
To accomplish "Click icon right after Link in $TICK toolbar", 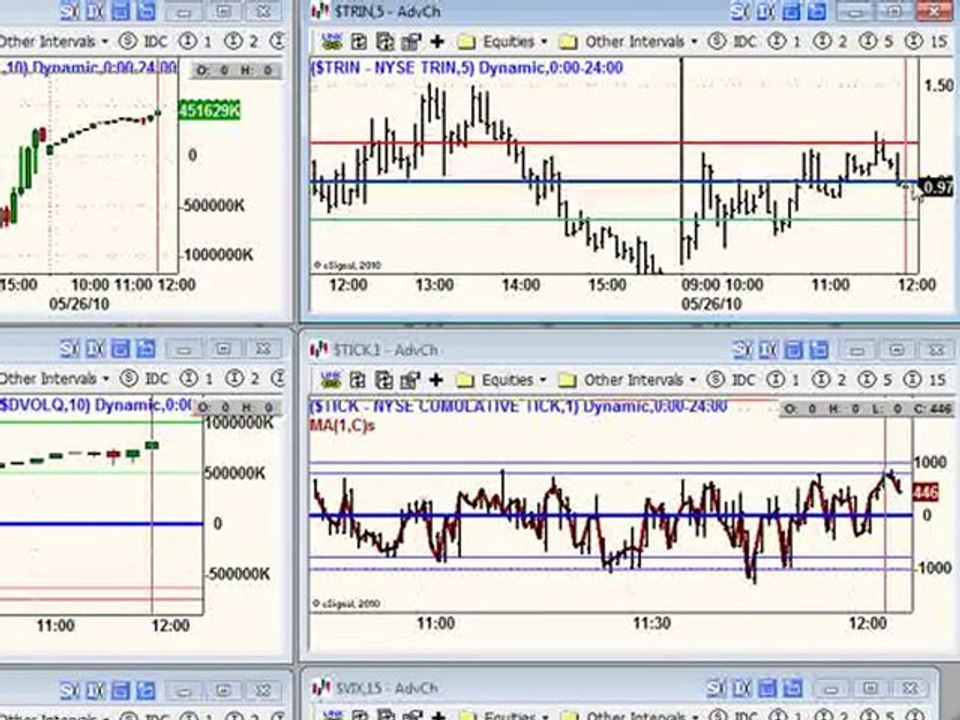I will 358,380.
